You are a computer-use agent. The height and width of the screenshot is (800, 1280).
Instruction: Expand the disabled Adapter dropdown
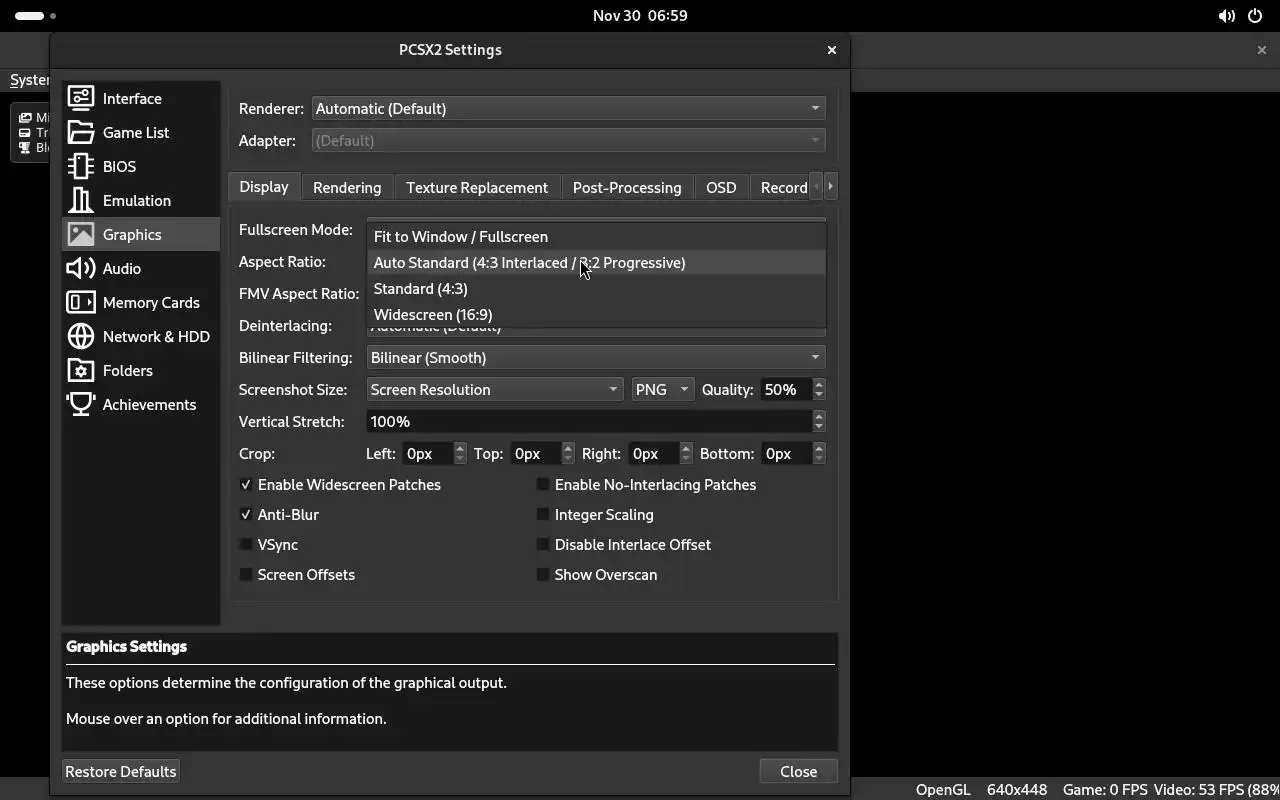click(x=568, y=140)
